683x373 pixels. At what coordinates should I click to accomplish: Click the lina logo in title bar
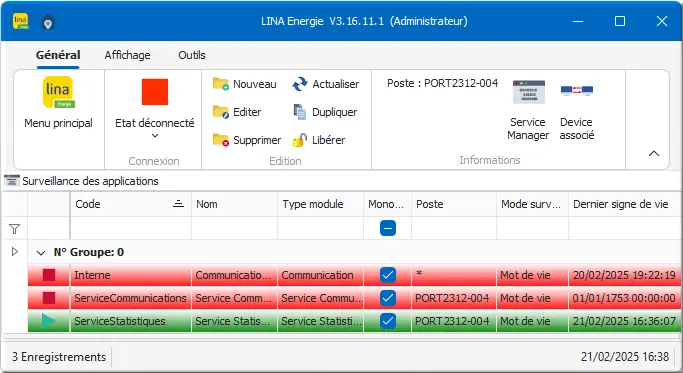(20, 21)
